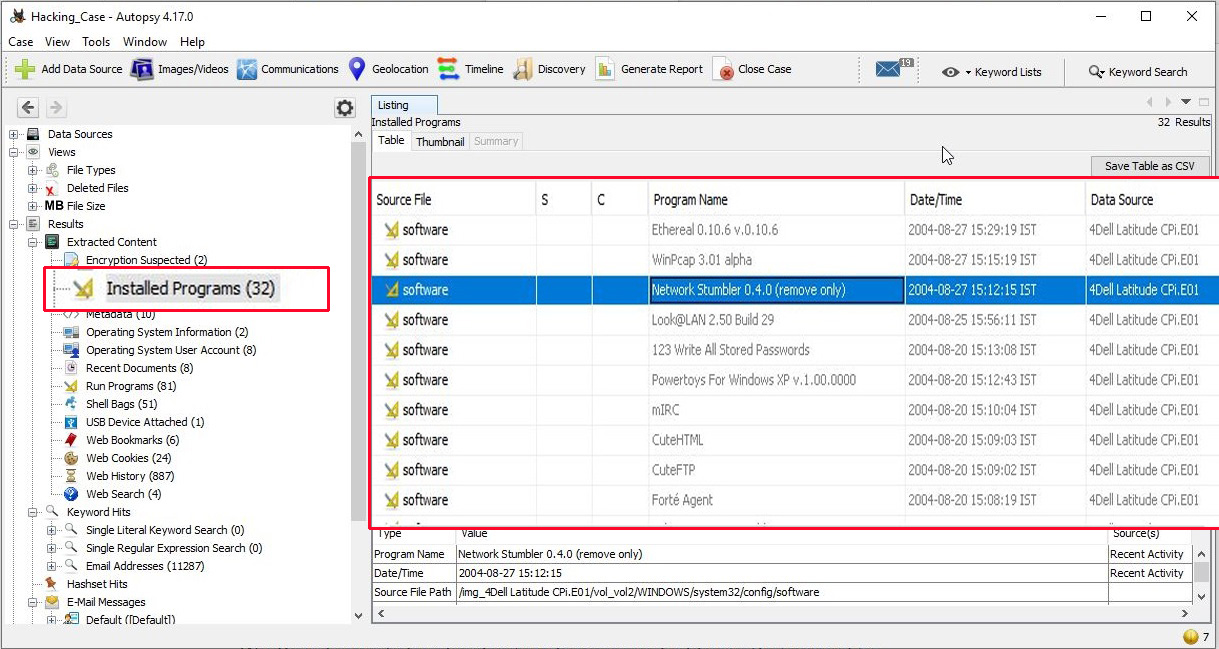The image size is (1219, 649).
Task: Open the Keyword Lists dropdown
Action: tap(992, 72)
